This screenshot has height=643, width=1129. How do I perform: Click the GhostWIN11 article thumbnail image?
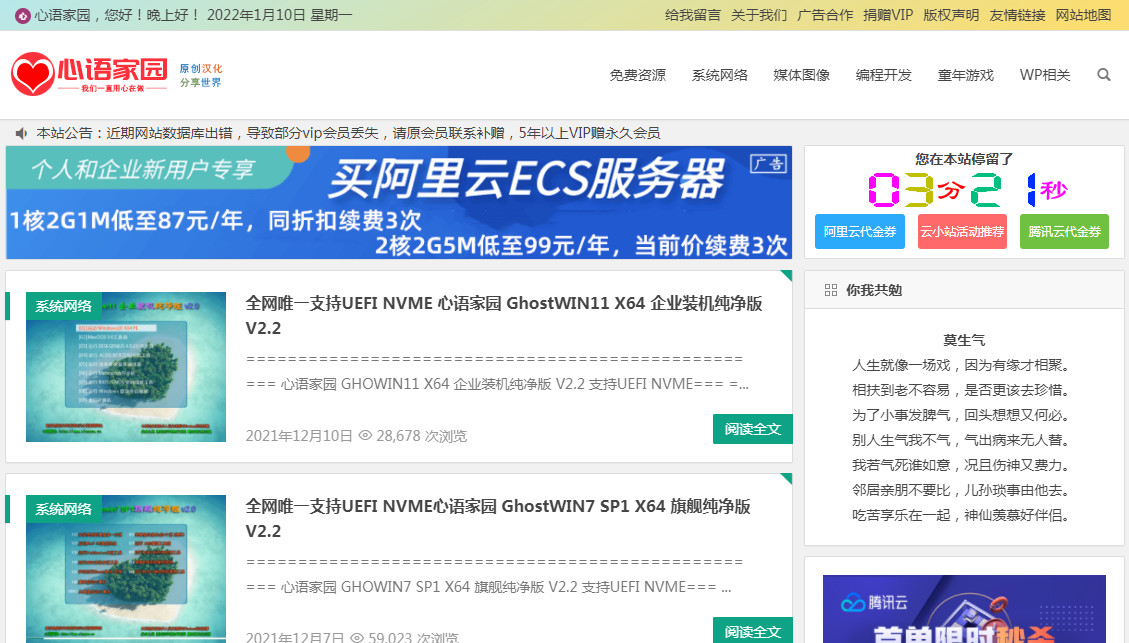tap(126, 367)
